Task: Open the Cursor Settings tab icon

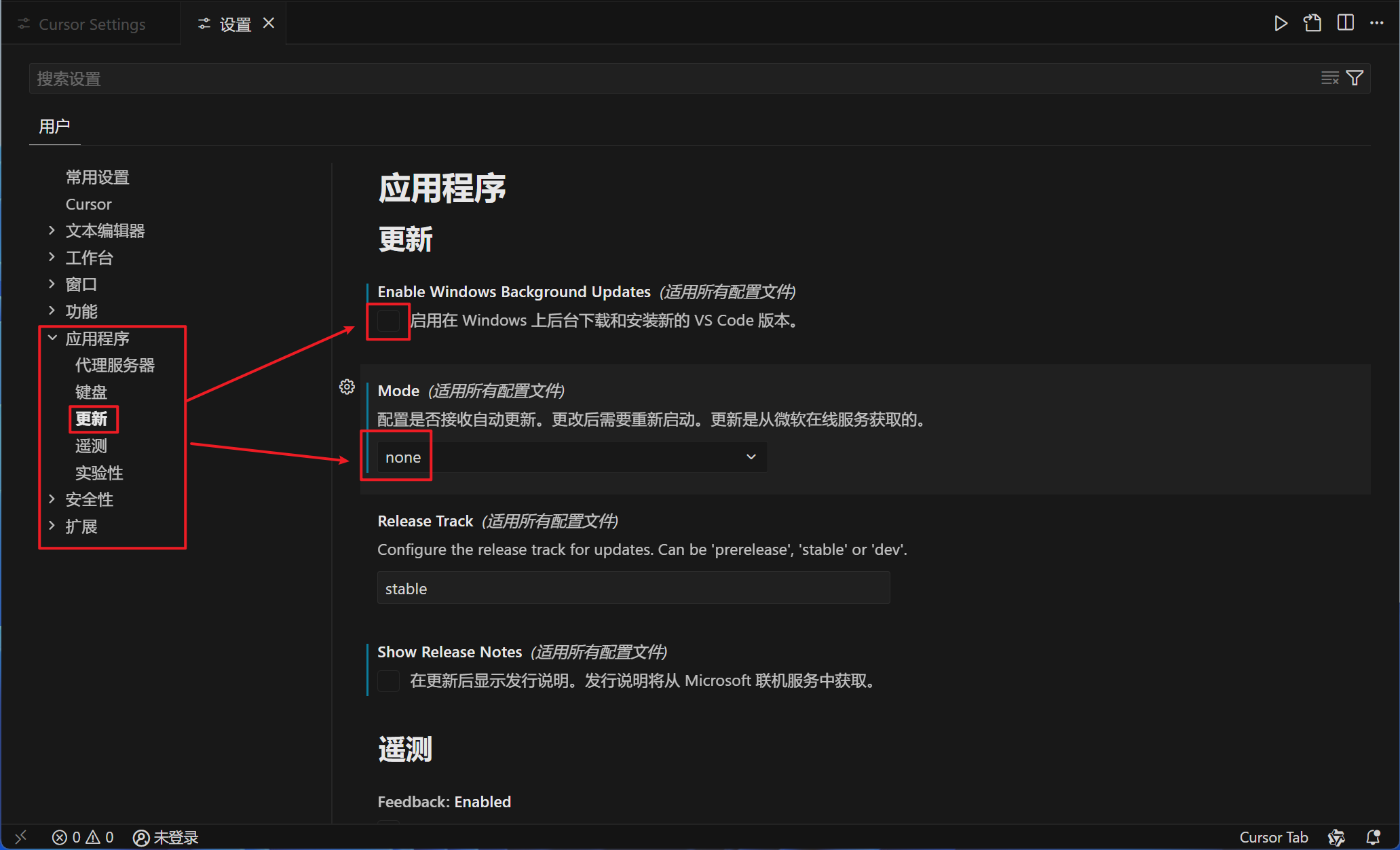Action: click(24, 23)
